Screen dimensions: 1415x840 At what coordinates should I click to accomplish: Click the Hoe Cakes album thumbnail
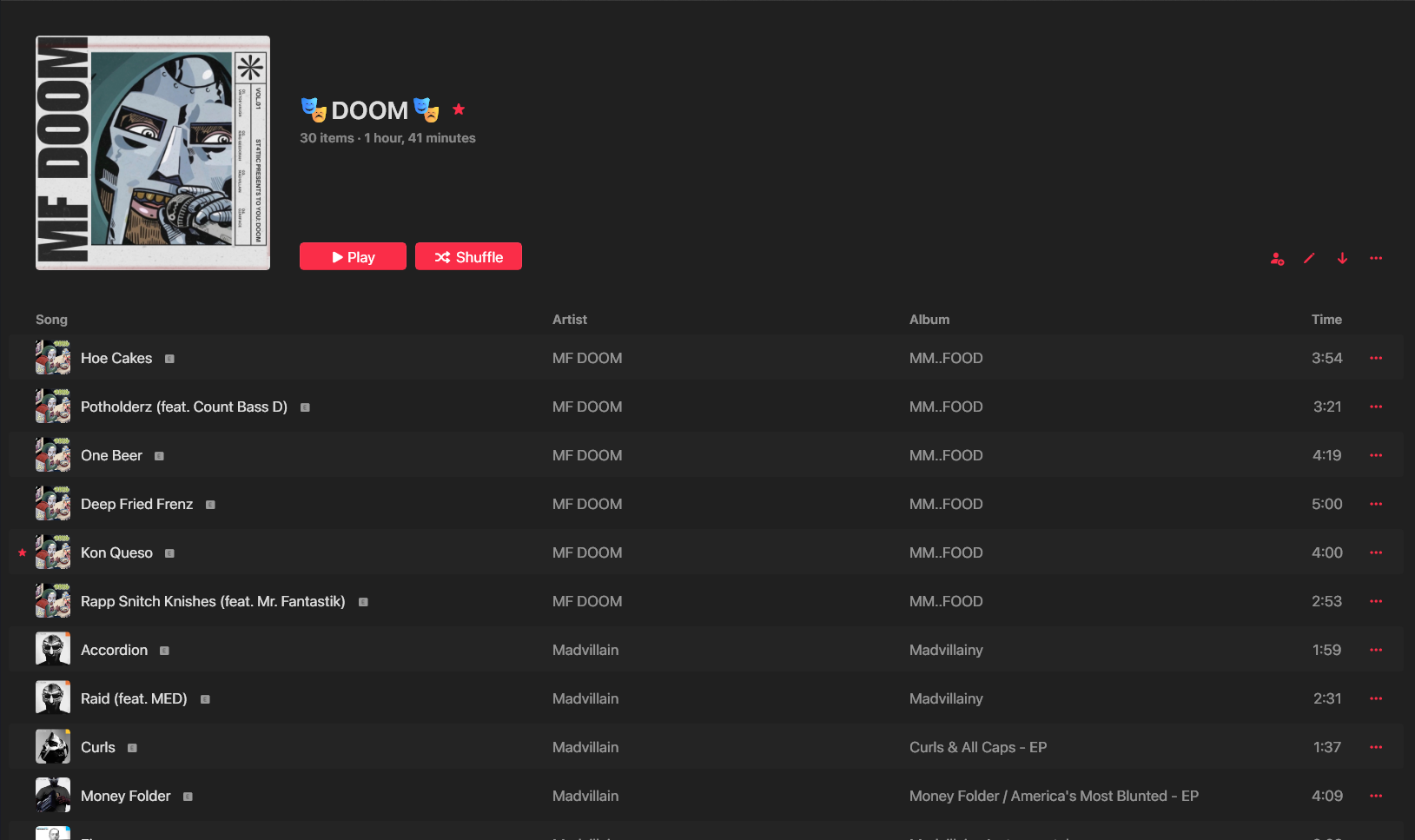click(x=53, y=357)
